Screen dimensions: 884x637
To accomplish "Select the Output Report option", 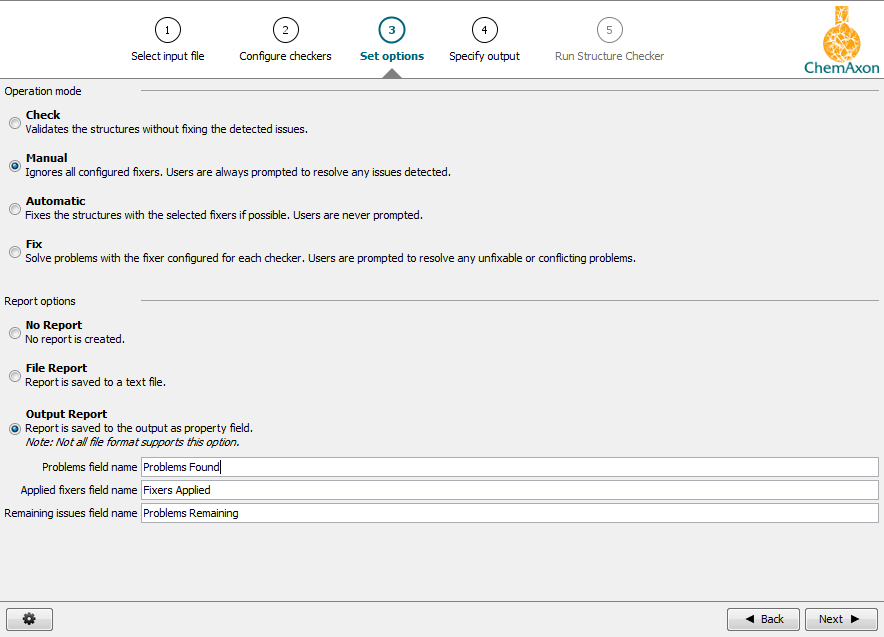I will pyautogui.click(x=14, y=428).
